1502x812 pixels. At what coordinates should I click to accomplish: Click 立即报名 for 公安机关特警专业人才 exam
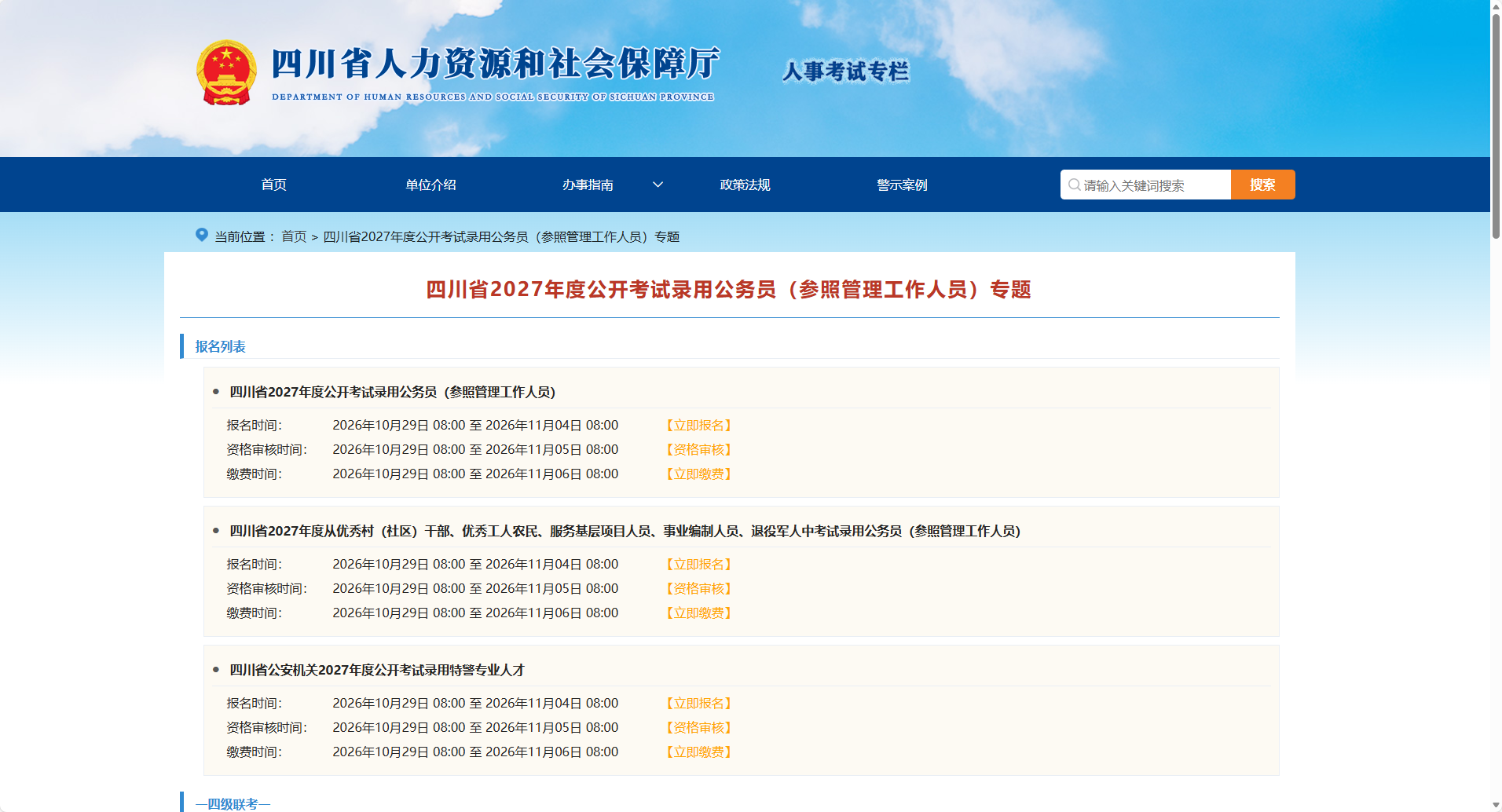click(x=699, y=703)
